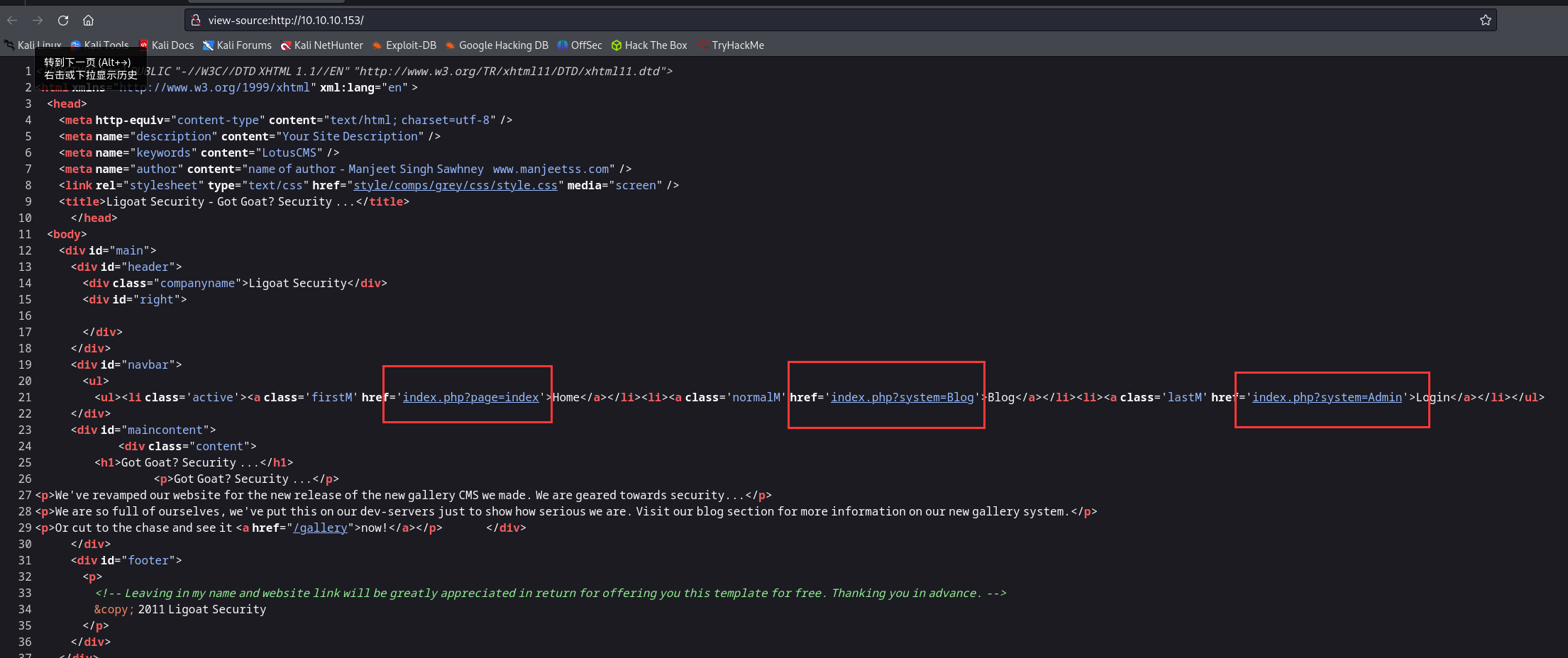Follow the index.php?system=Blog source link
The width and height of the screenshot is (1568, 658).
tap(902, 398)
